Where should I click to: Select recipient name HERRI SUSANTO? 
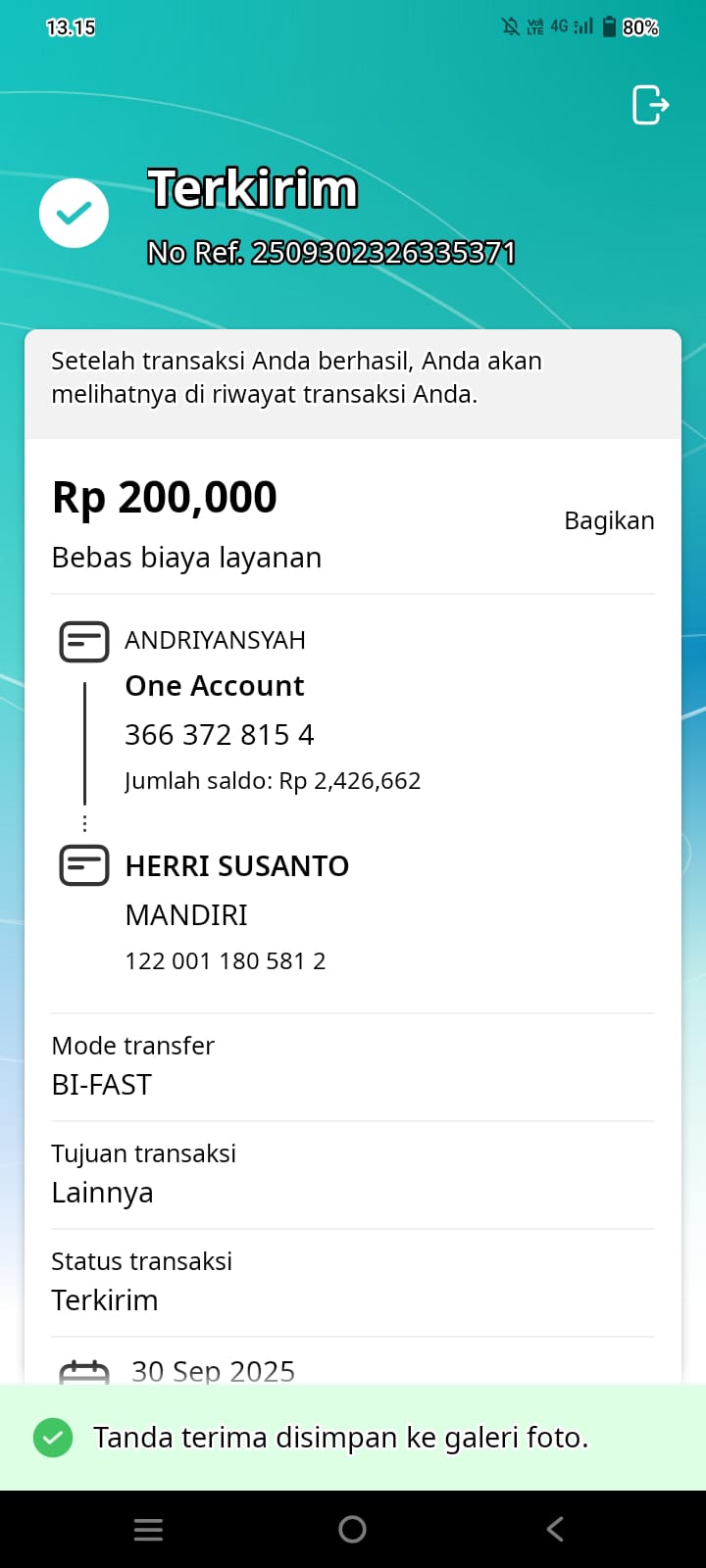[x=237, y=866]
